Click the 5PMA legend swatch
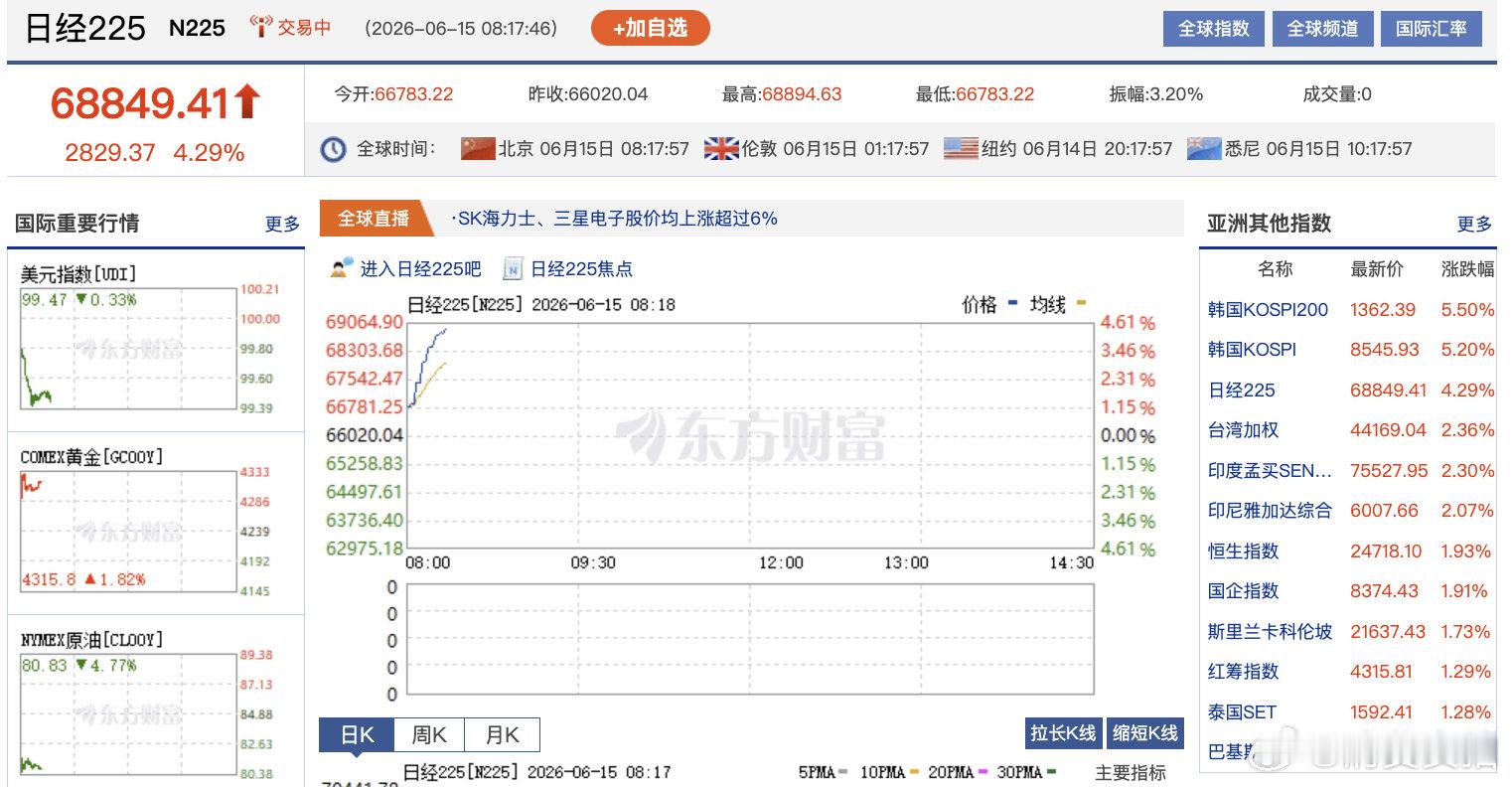Image resolution: width=1512 pixels, height=787 pixels. (843, 772)
